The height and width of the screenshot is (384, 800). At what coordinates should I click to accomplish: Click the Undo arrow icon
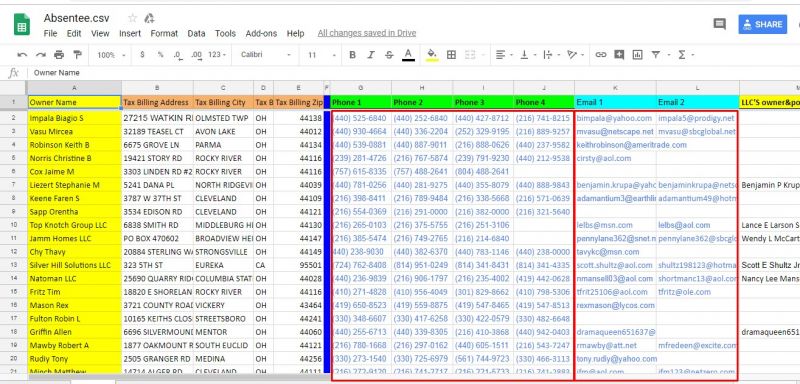click(x=22, y=55)
